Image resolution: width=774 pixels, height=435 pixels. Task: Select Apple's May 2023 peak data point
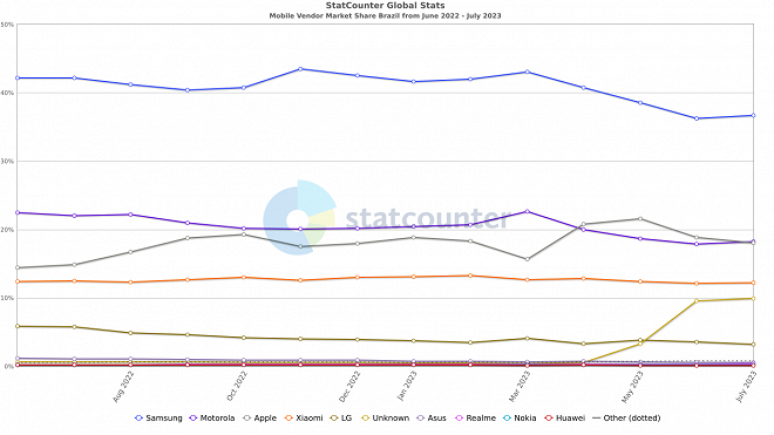tap(640, 218)
